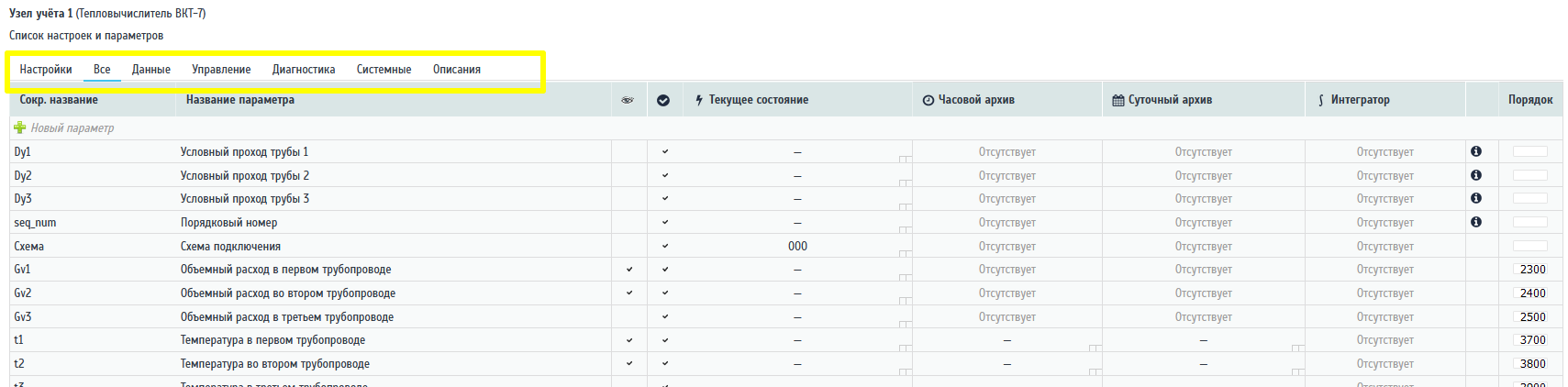Go to the Системные tab
The image size is (1568, 387).
(x=384, y=70)
